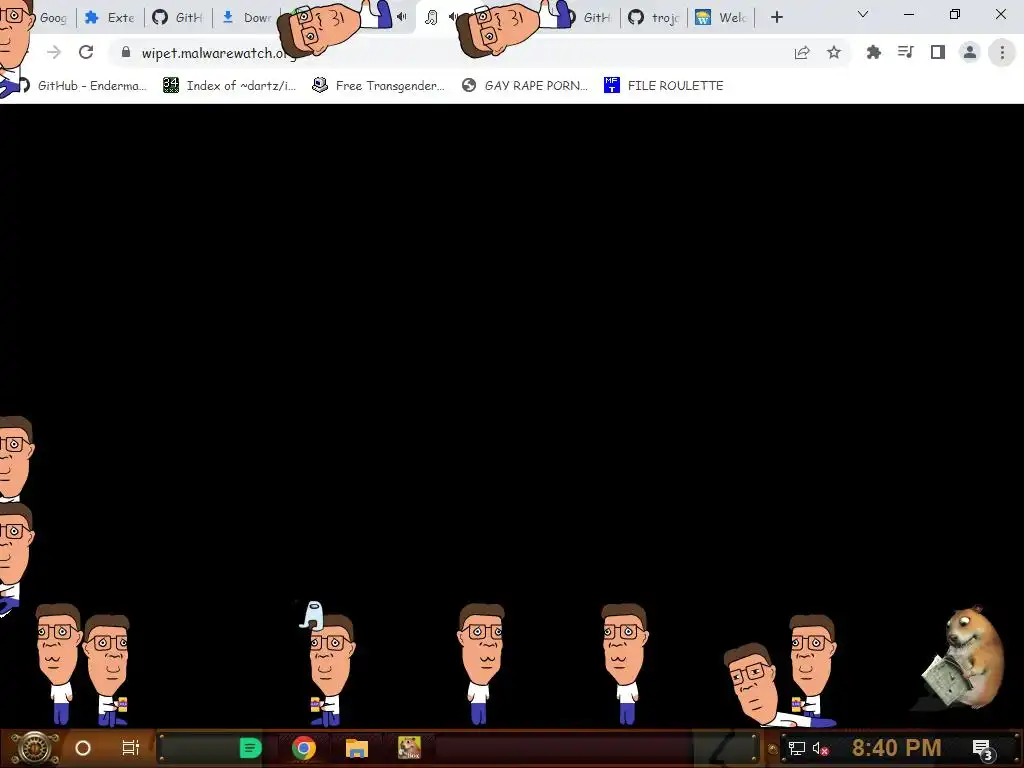Click the forward navigation arrow
This screenshot has height=768, width=1024.
pos(54,52)
